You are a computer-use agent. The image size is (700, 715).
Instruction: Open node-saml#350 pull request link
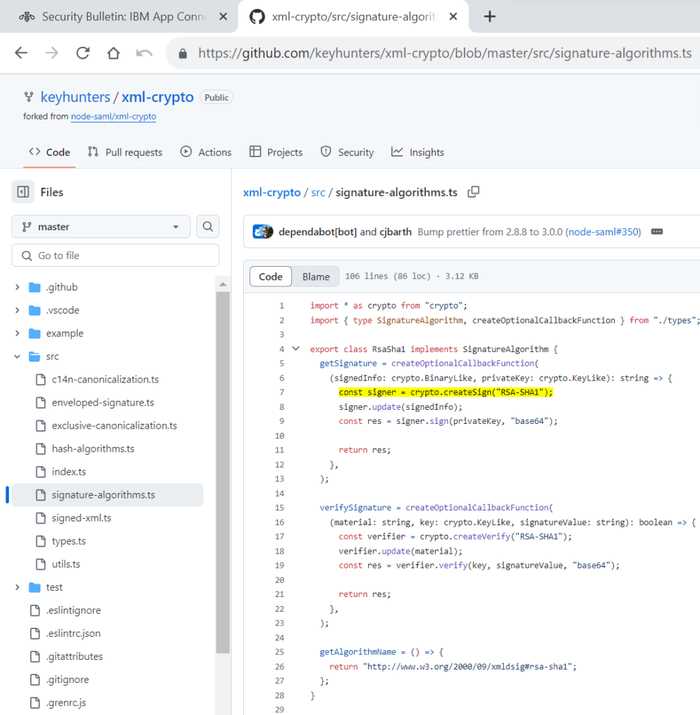603,232
